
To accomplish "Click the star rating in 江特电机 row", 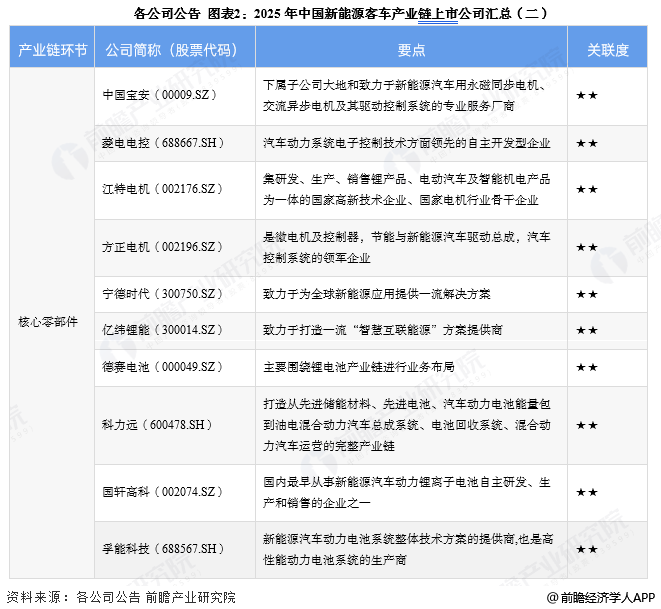I will [x=587, y=190].
